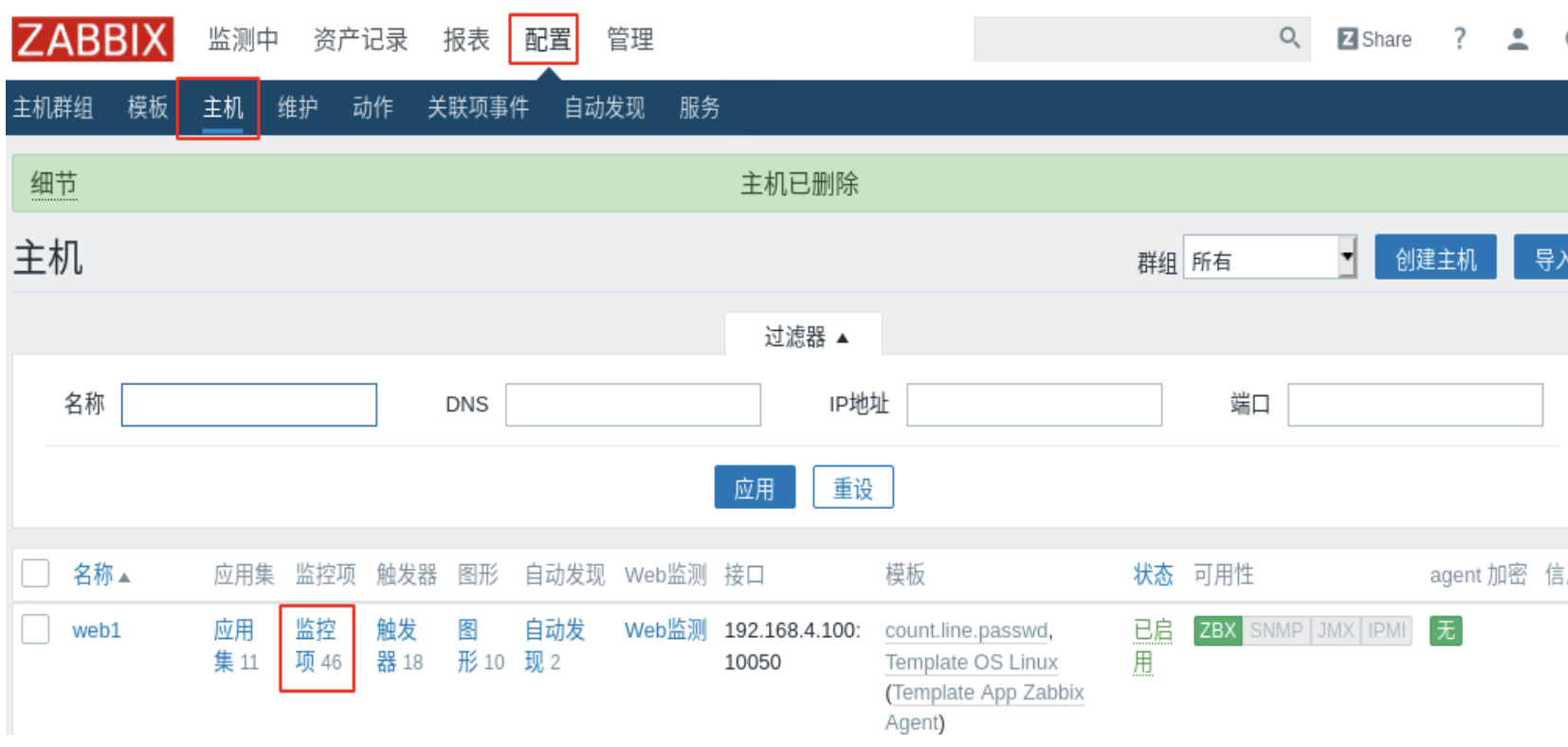Go to 主机 submenu
Screen dimensions: 1568x747
(x=223, y=108)
